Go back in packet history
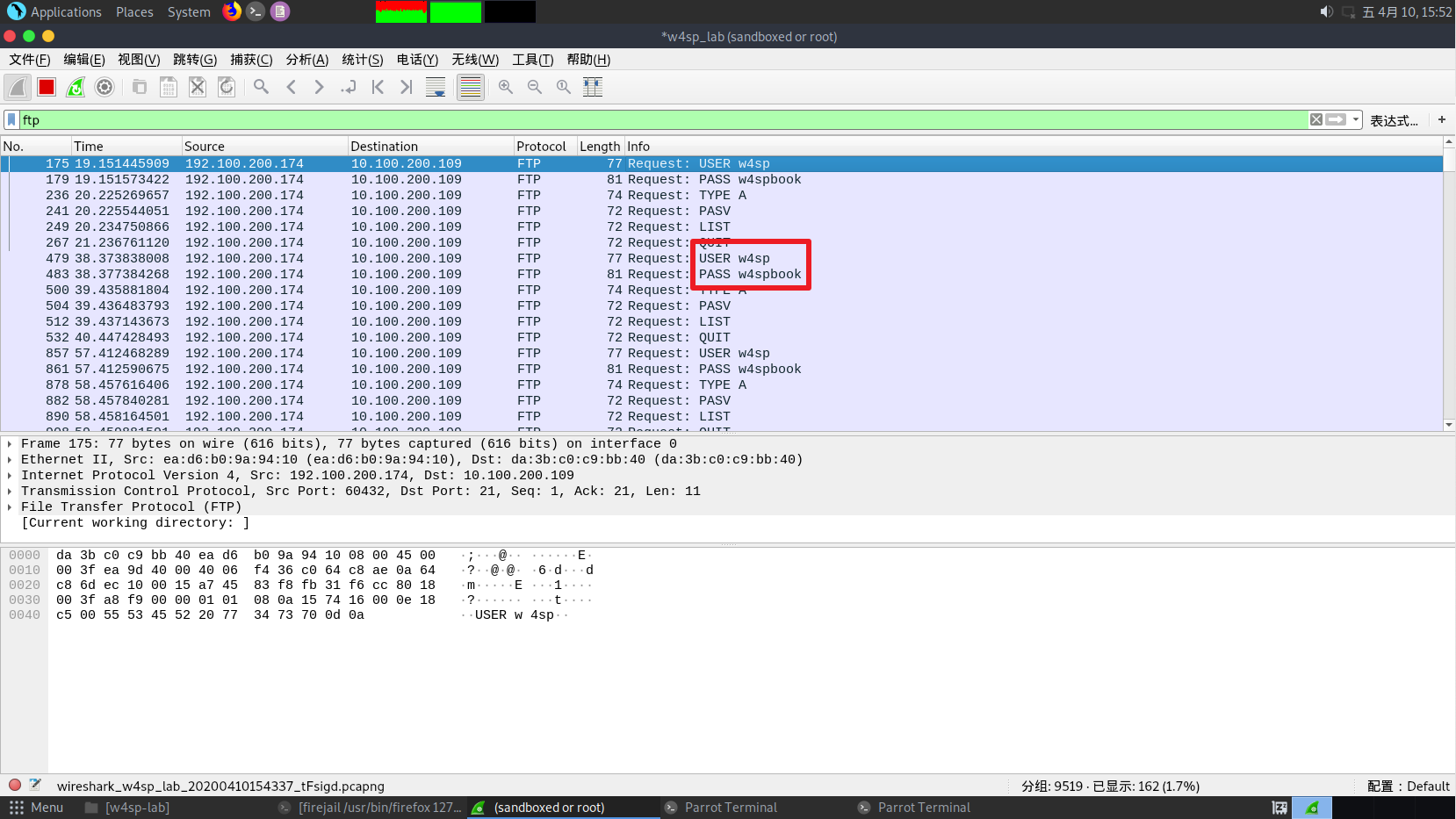 pos(291,87)
